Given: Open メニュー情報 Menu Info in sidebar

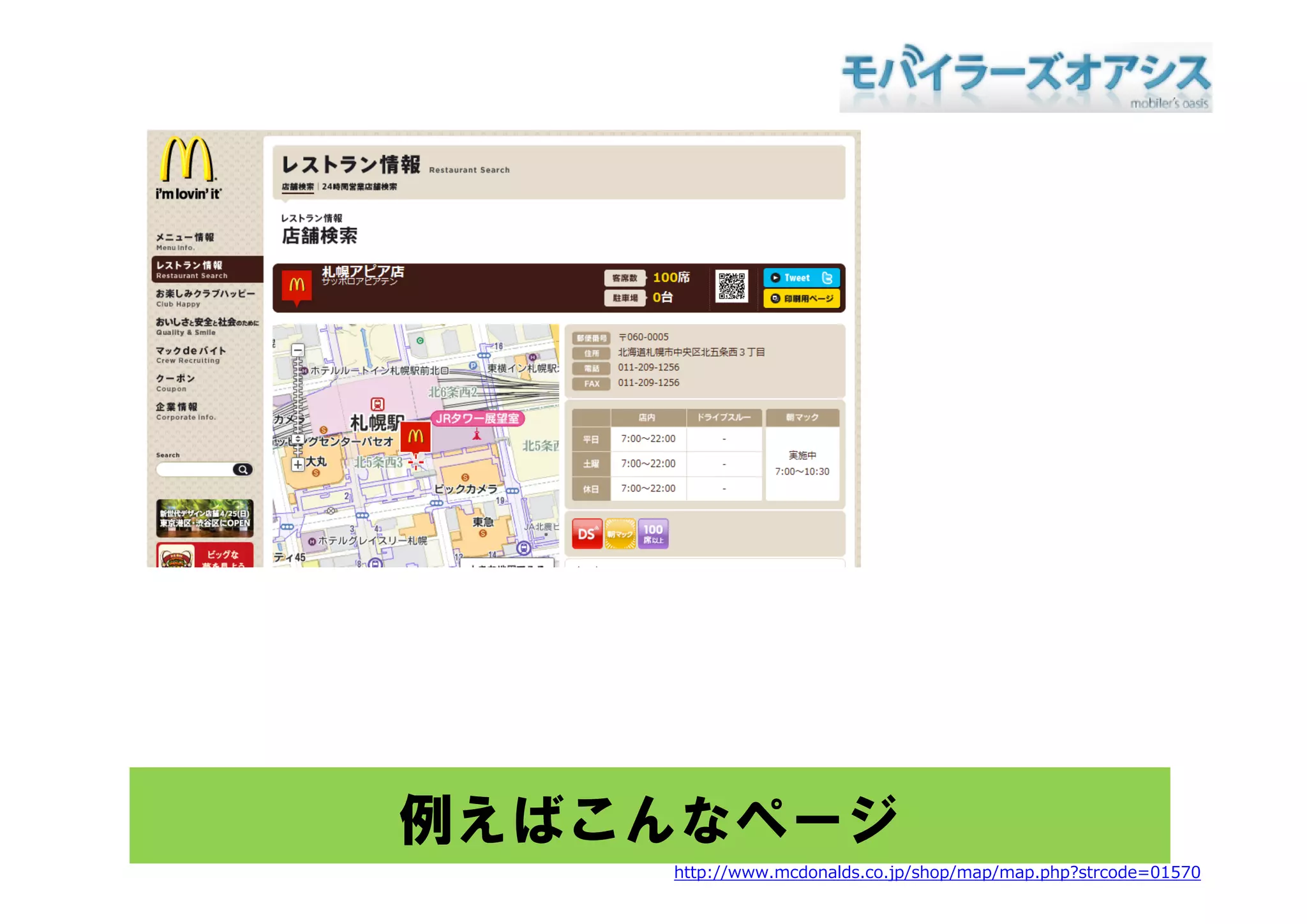Looking at the screenshot, I should (x=185, y=241).
